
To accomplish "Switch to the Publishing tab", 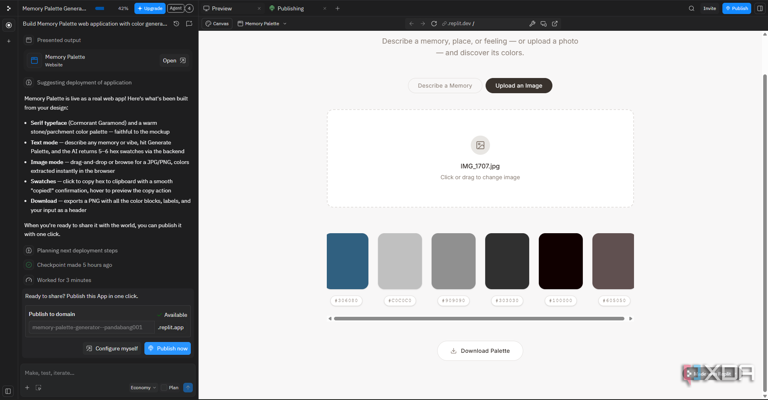I will click(290, 8).
